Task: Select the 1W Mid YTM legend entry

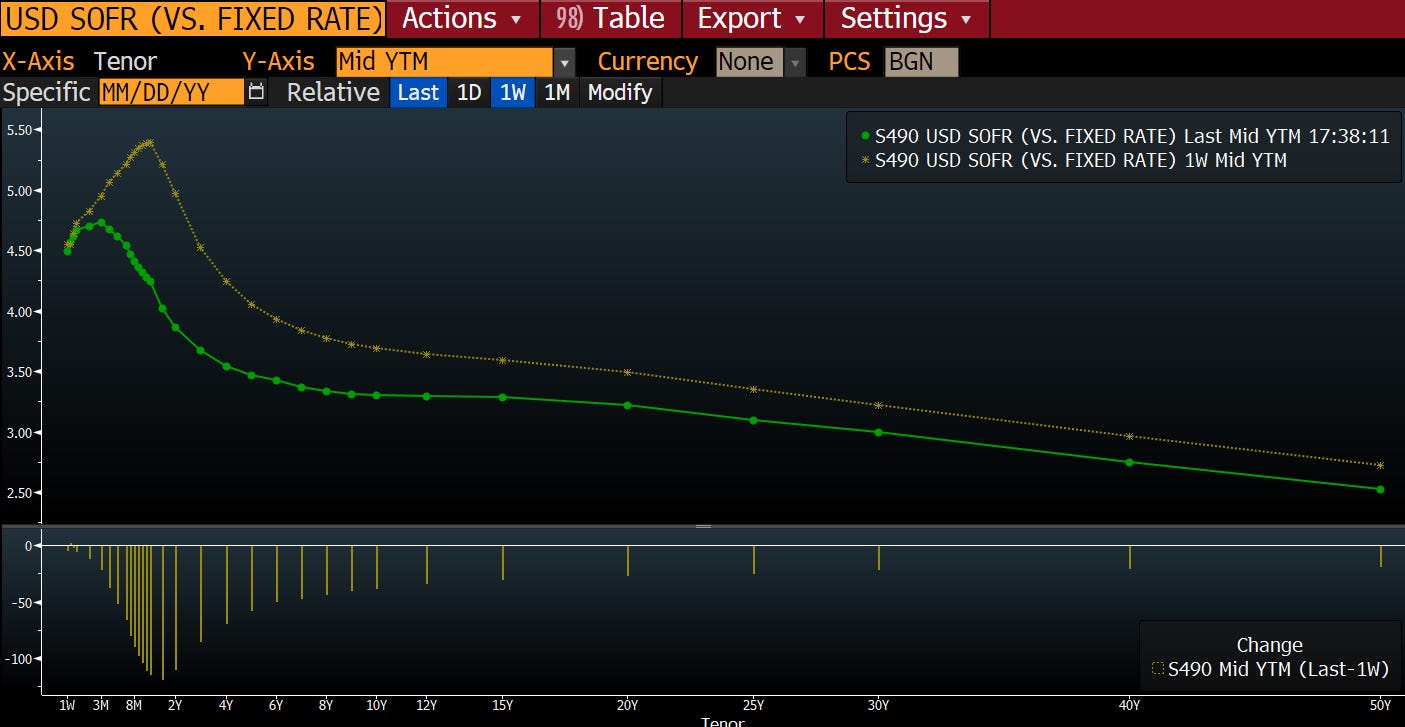Action: coord(1073,160)
